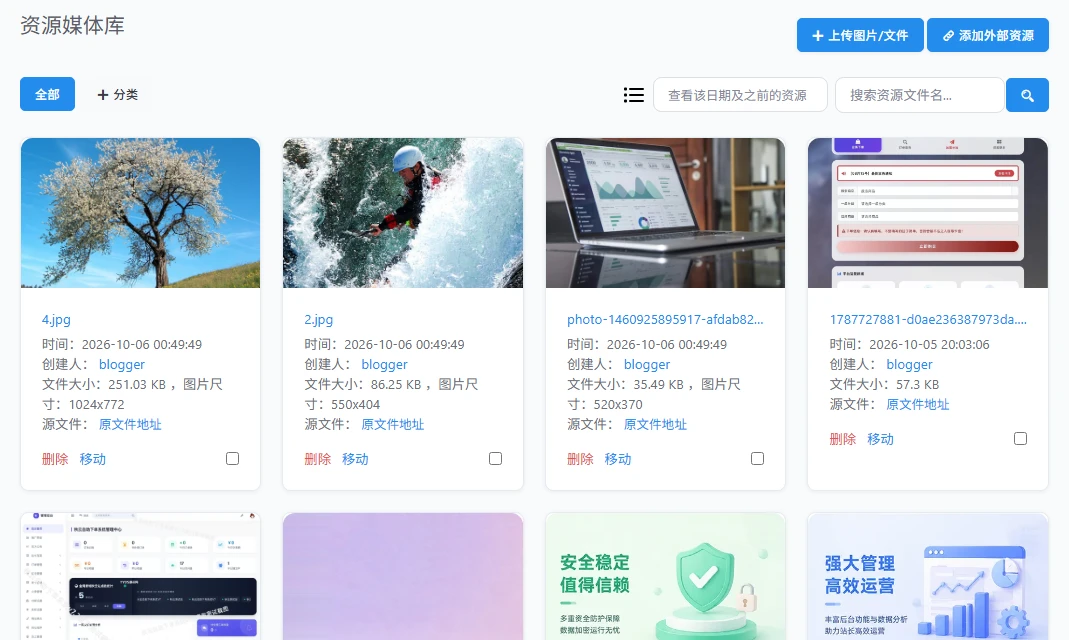Viewport: 1069px width, 640px height.
Task: Tick the checkbox on the 4.jpg card
Action: point(232,459)
